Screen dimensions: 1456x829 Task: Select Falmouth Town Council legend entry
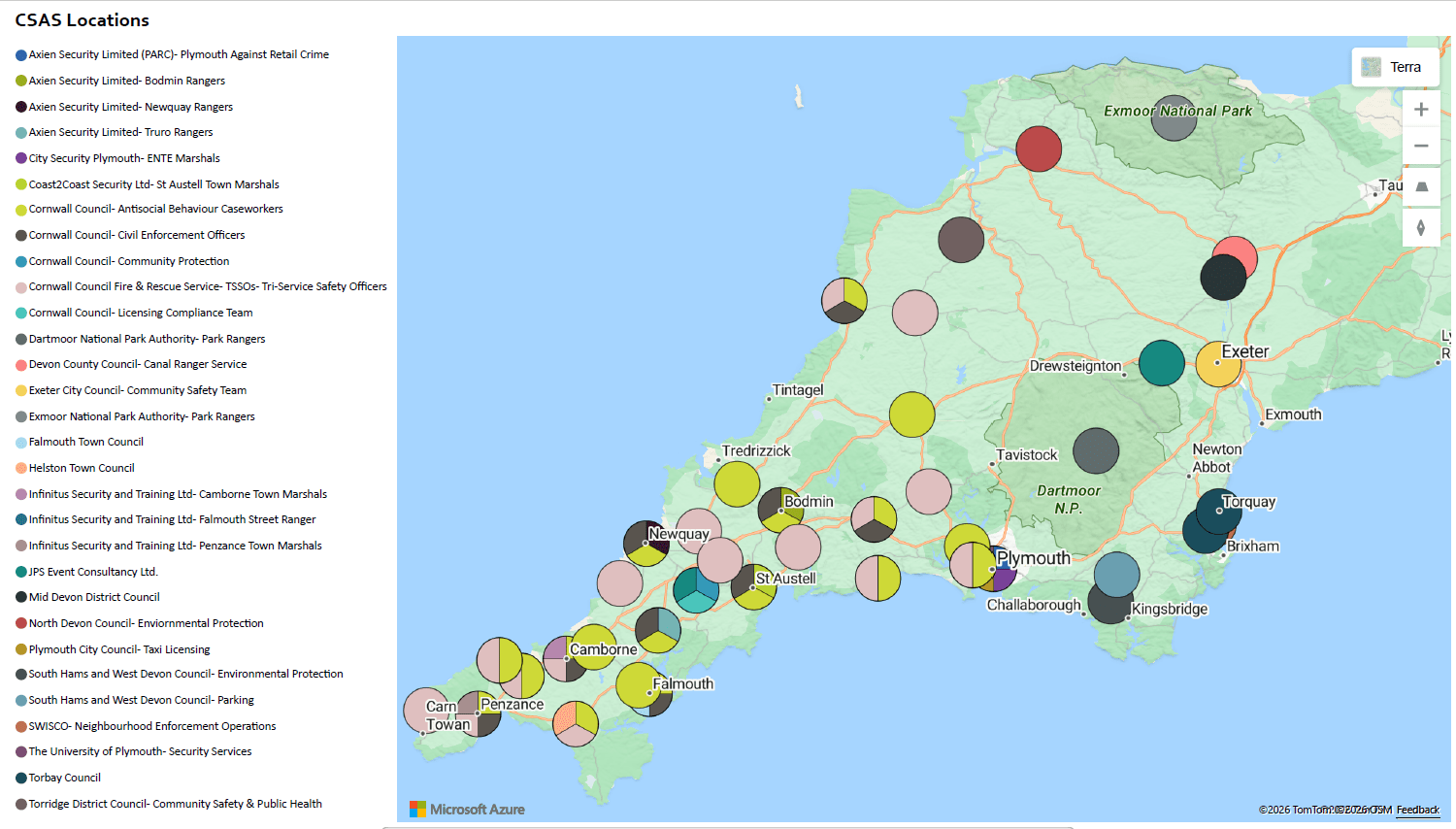click(85, 442)
